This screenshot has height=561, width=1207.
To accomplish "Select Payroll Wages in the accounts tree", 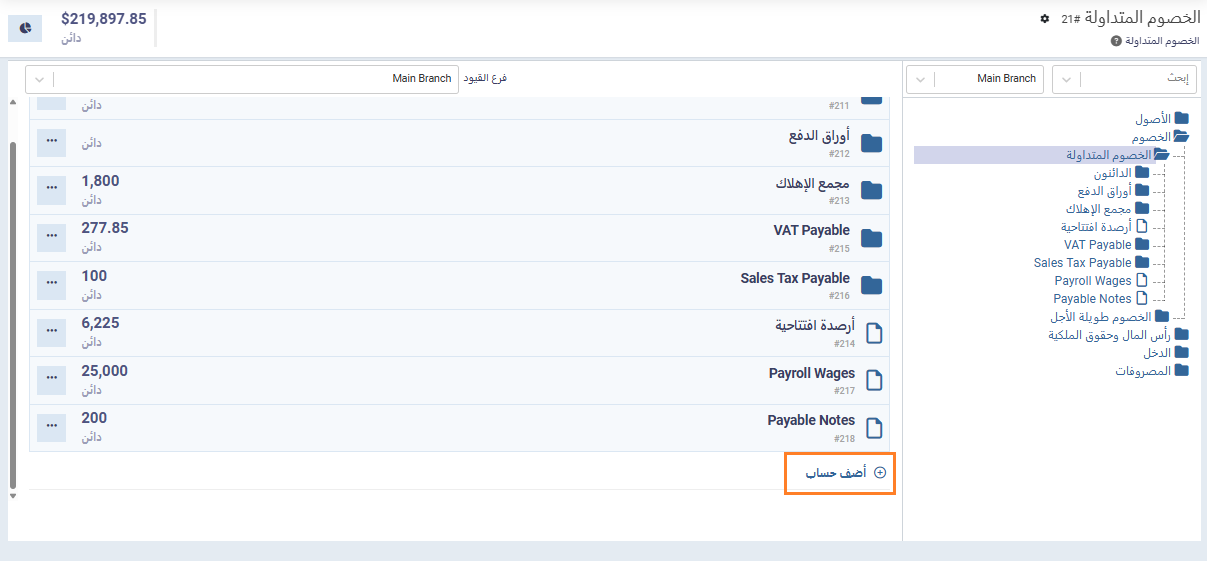I will [x=1092, y=281].
